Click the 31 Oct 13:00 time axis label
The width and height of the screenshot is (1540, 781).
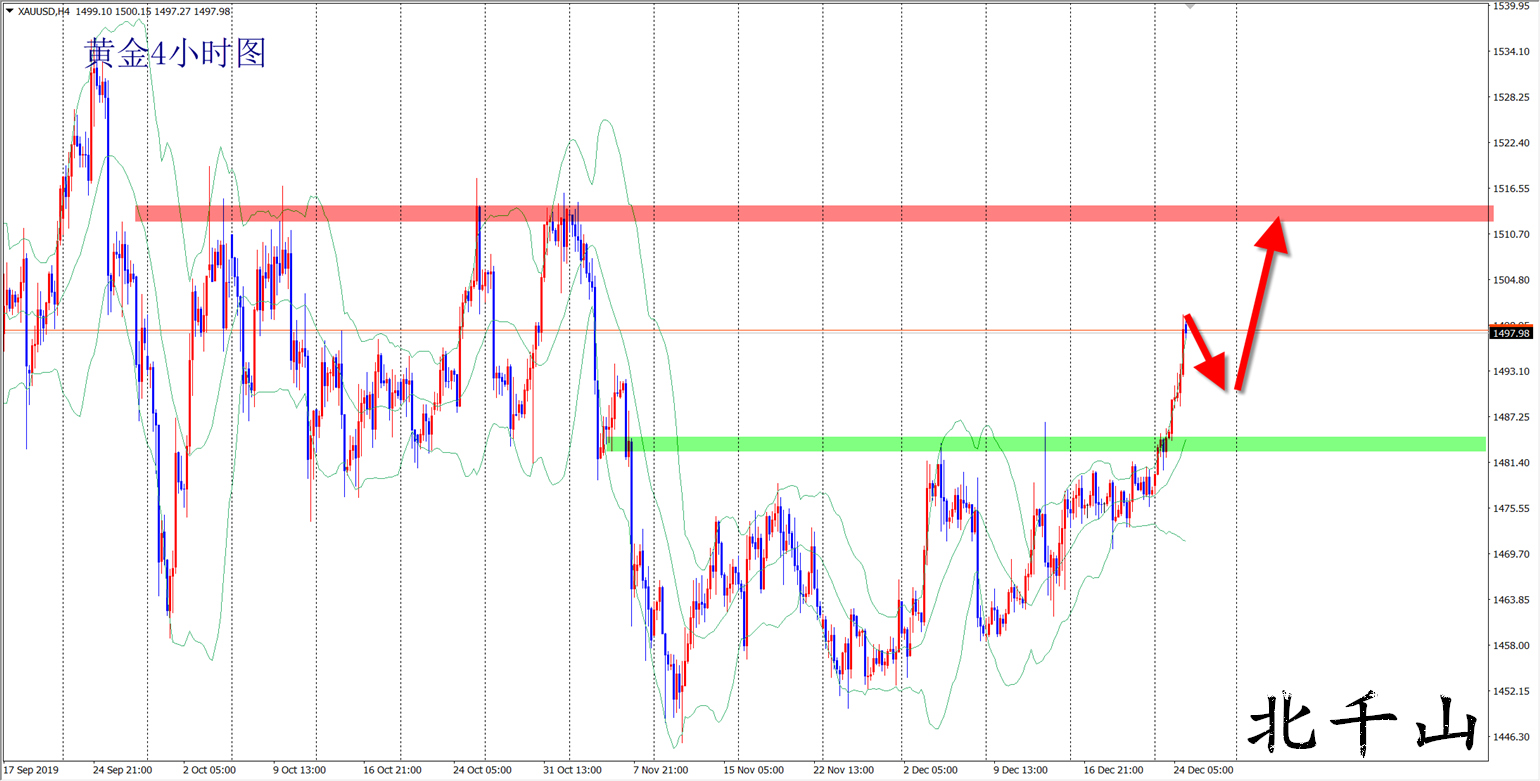coord(571,771)
